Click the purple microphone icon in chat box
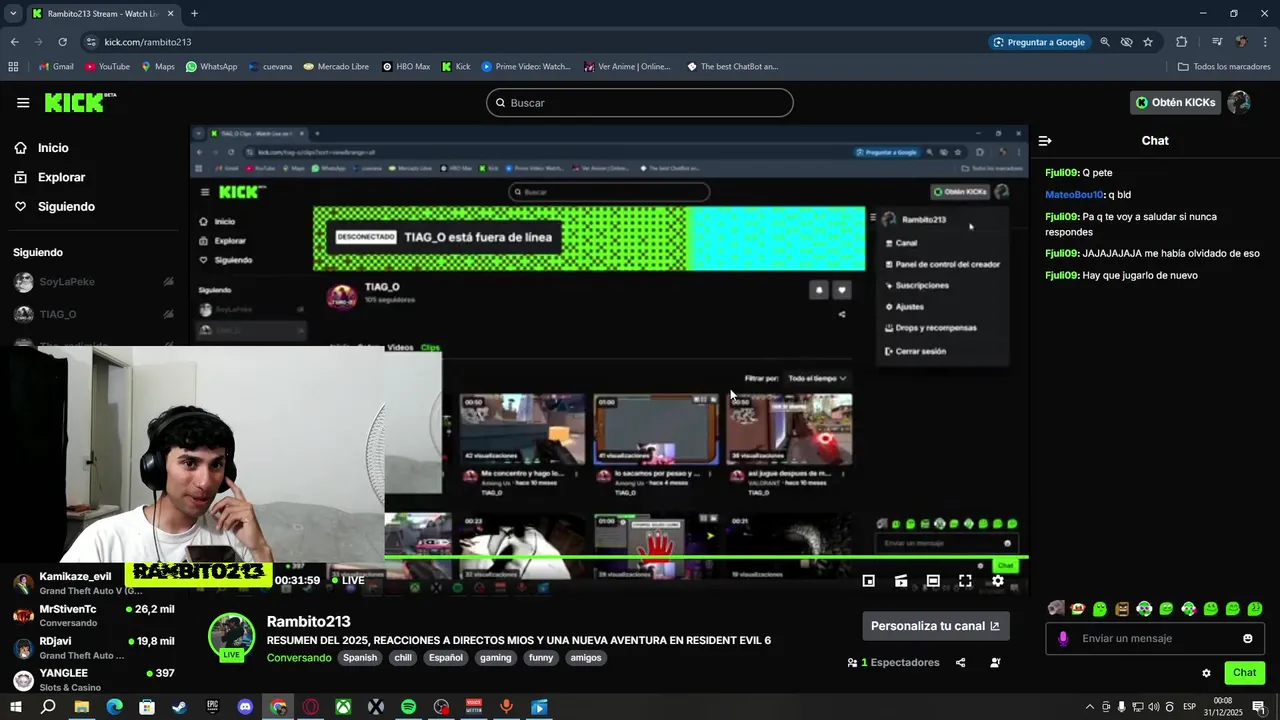Screen dimensions: 1280x720 click(1063, 638)
